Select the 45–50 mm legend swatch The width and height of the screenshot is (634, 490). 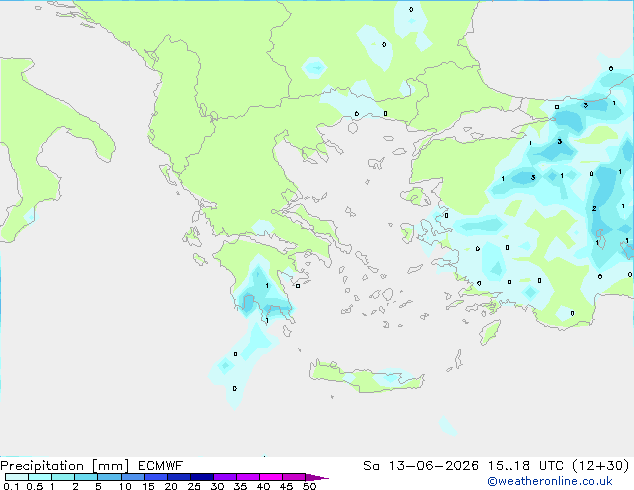pyautogui.click(x=294, y=477)
